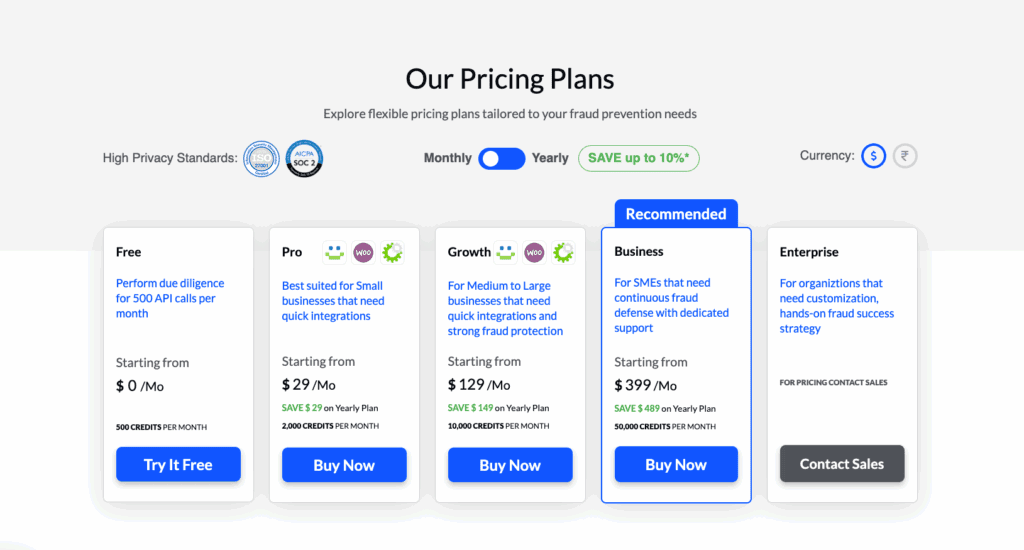This screenshot has height=550, width=1024.
Task: Click the WooCommerce icon in Pro plan
Action: click(x=363, y=252)
